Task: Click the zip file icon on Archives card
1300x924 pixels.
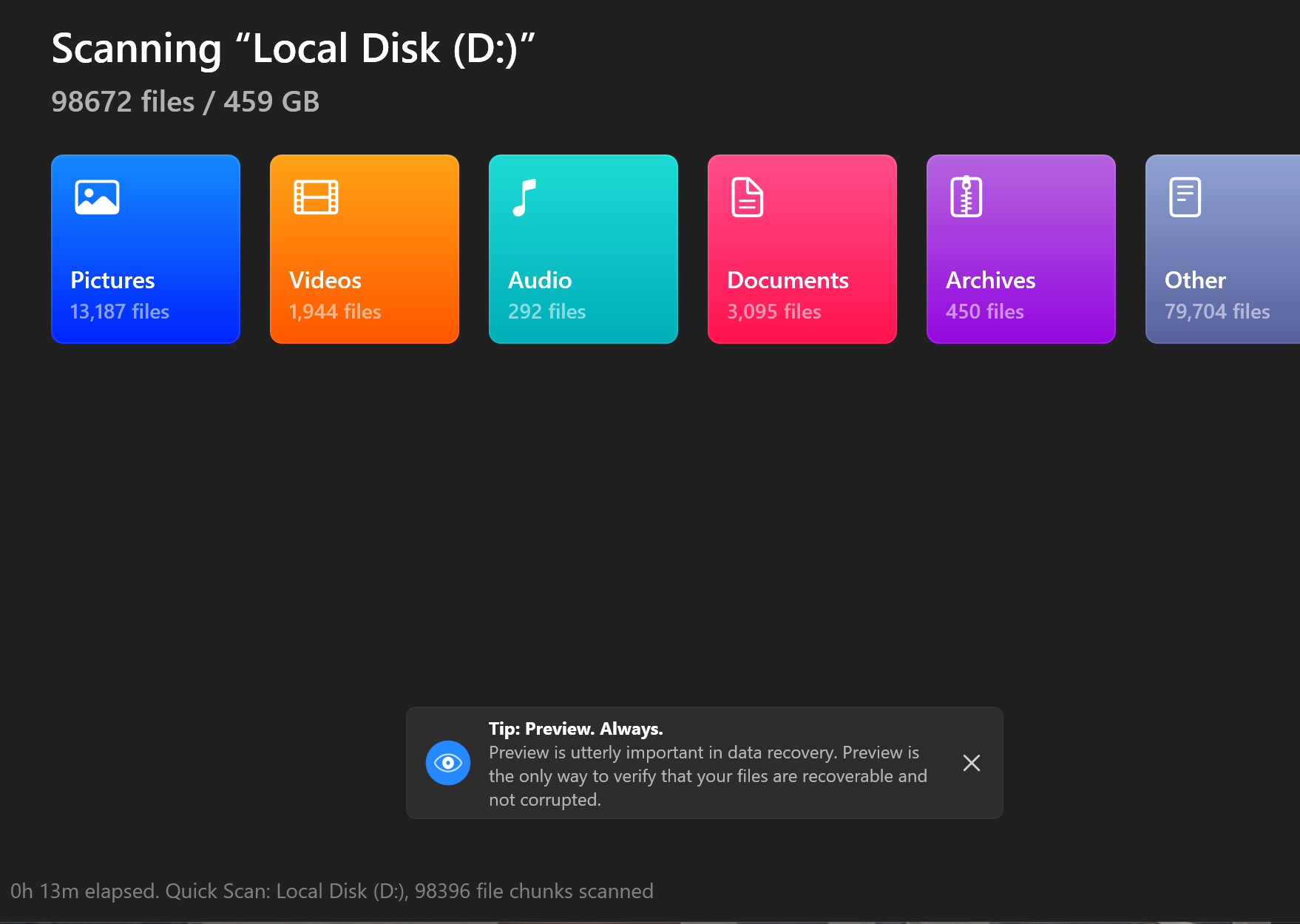Action: [x=966, y=197]
